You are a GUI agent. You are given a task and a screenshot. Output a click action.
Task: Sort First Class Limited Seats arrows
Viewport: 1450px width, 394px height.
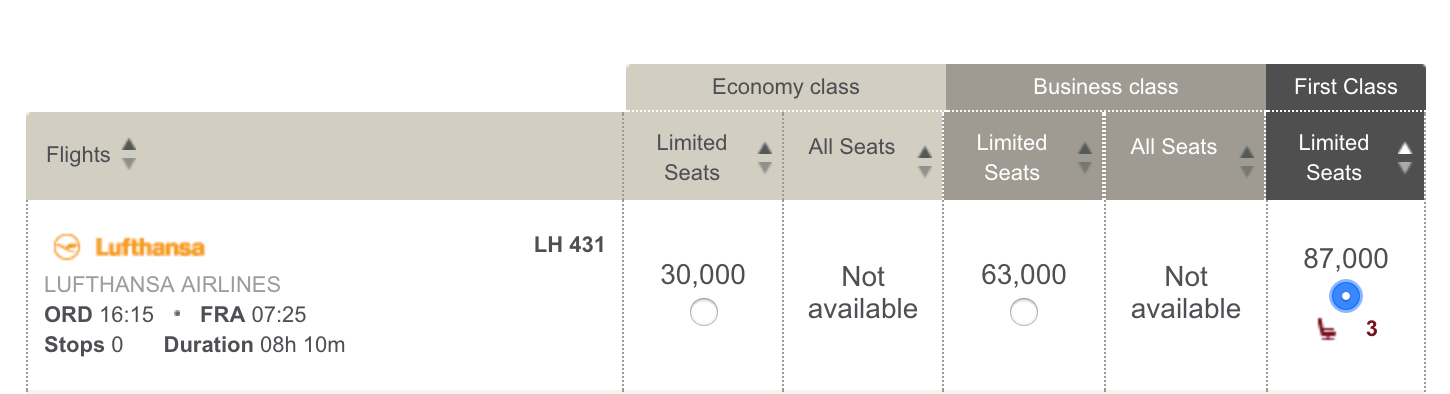click(1405, 158)
